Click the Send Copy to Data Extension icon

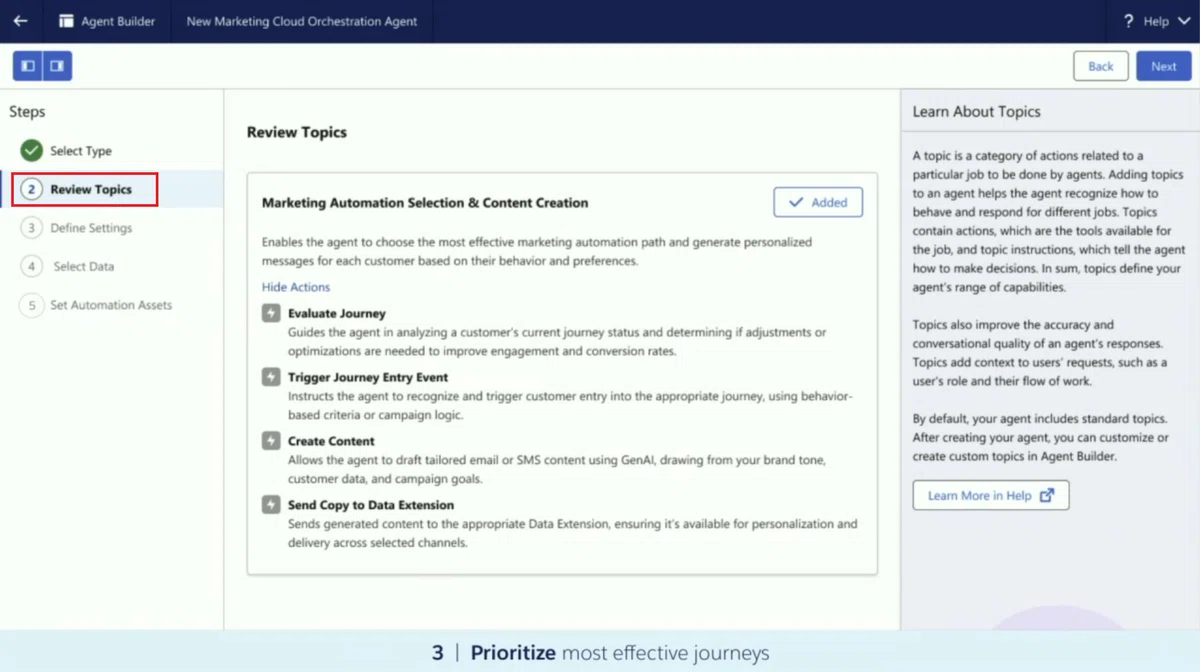tap(271, 505)
